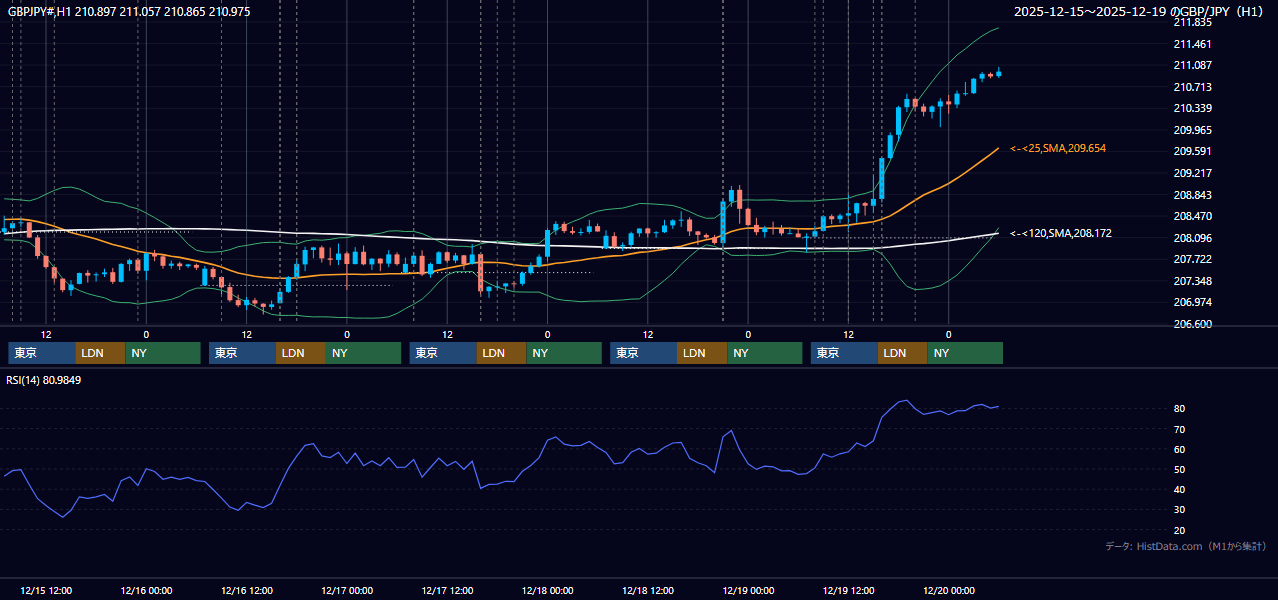This screenshot has height=600, width=1278.
Task: Pick the 210.339 axis label
Action: [x=1192, y=108]
